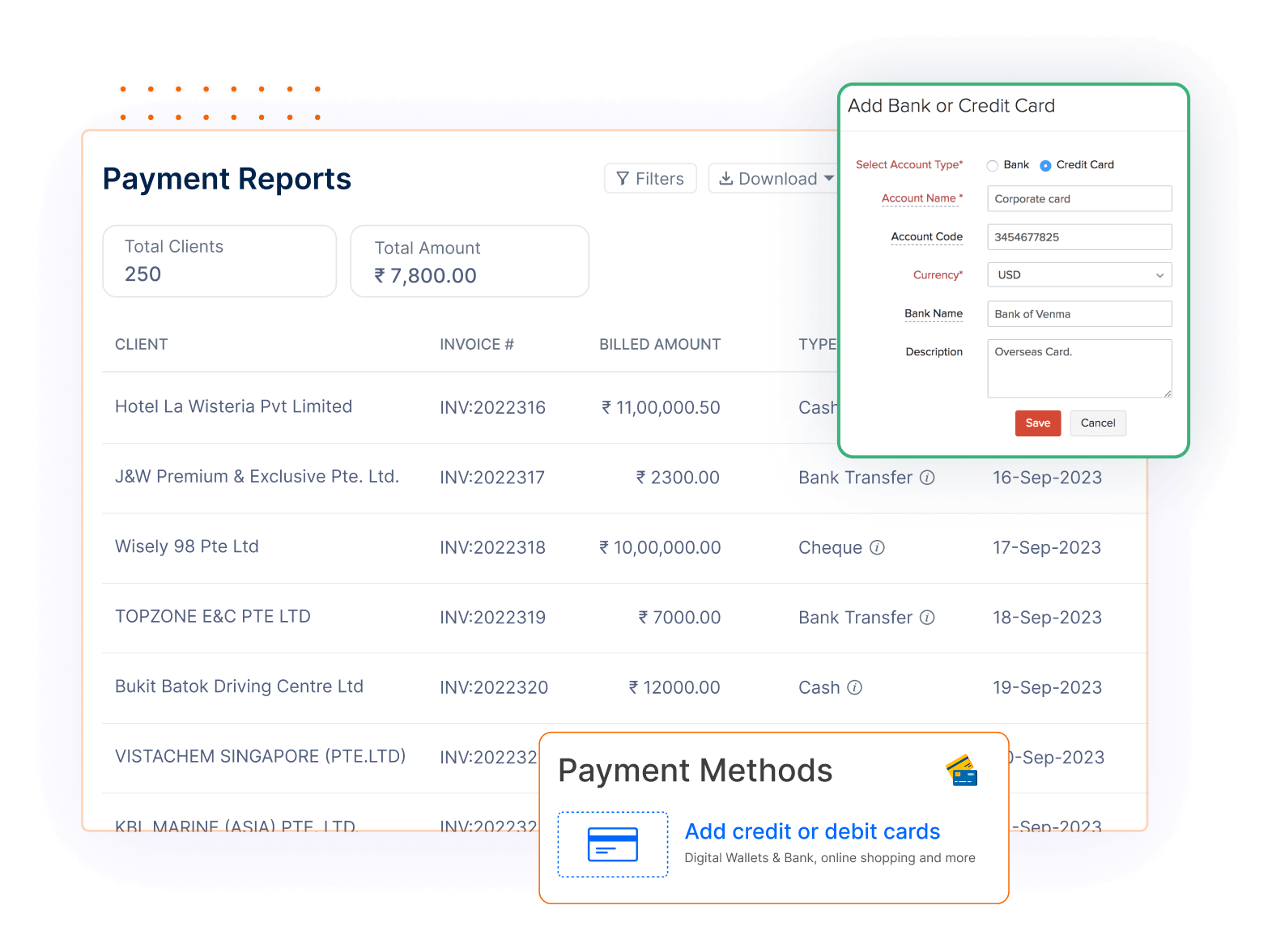The image size is (1272, 952).
Task: Expand the Download dropdown arrow
Action: [829, 179]
